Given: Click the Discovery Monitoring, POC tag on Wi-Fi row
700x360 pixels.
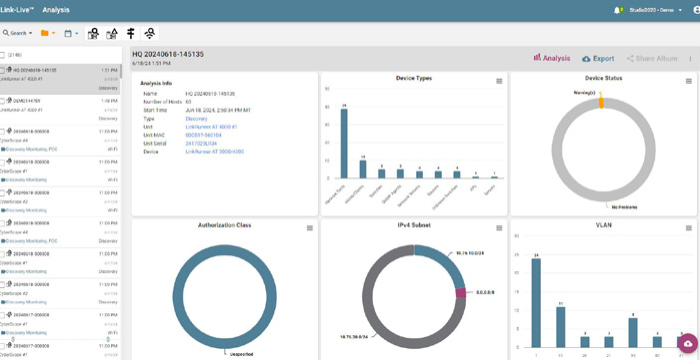Looking at the screenshot, I should pos(32,149).
